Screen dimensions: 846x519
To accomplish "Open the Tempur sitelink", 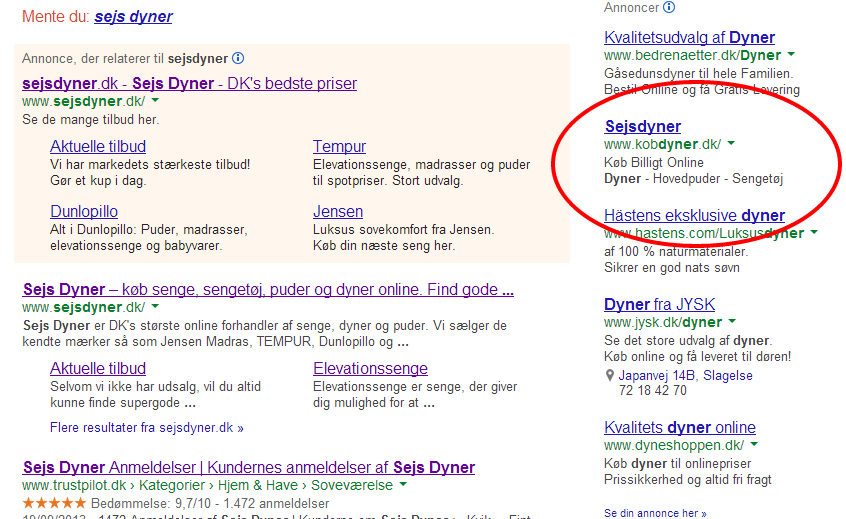I will pos(339,147).
